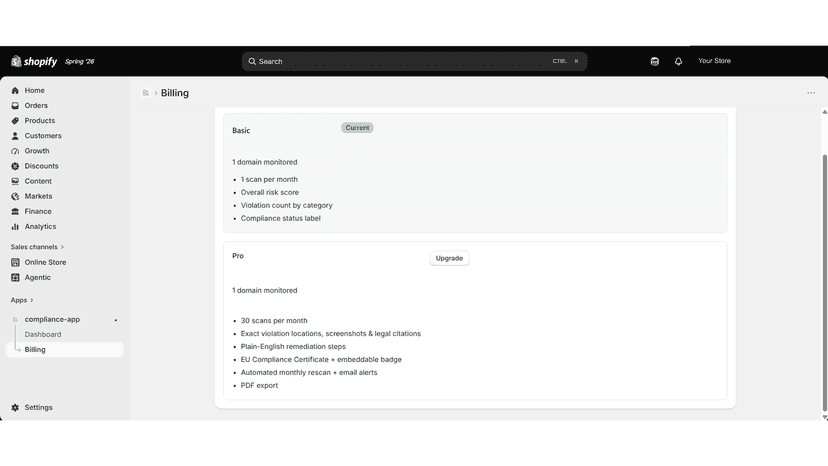The image size is (828, 466).
Task: Open the Markets page
Action: tap(39, 196)
